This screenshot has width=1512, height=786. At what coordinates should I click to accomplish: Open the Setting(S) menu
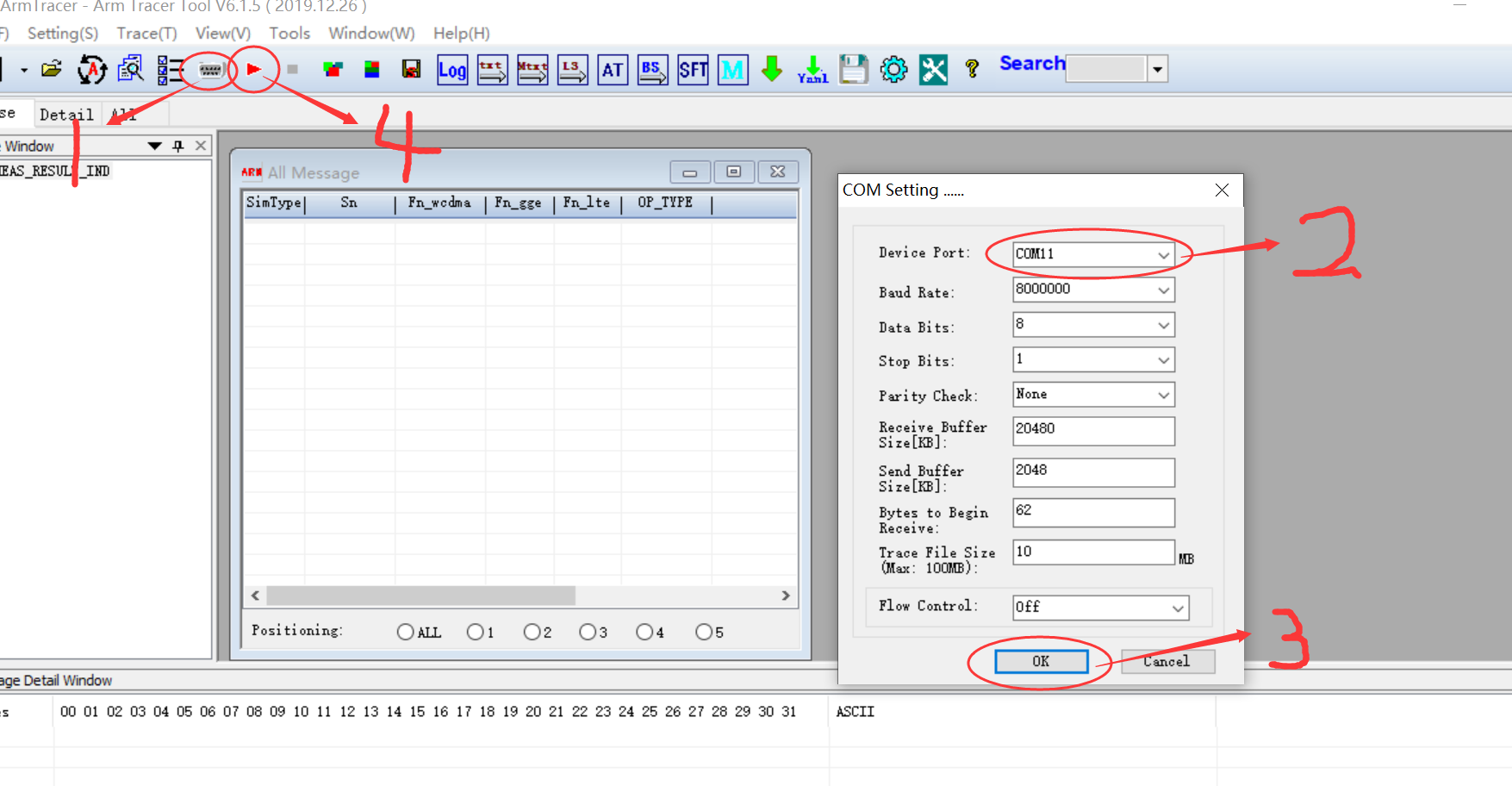coord(63,33)
